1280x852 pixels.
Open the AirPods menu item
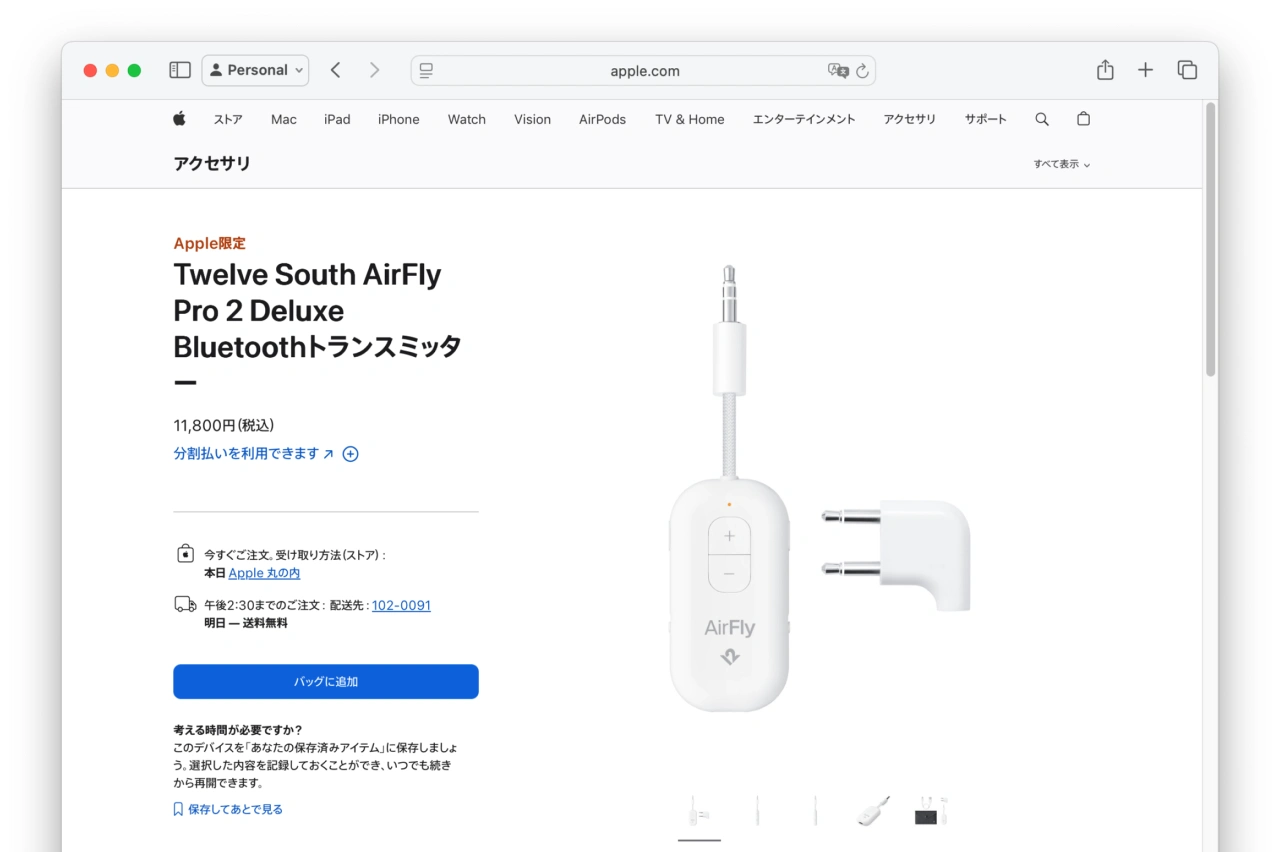(x=602, y=119)
